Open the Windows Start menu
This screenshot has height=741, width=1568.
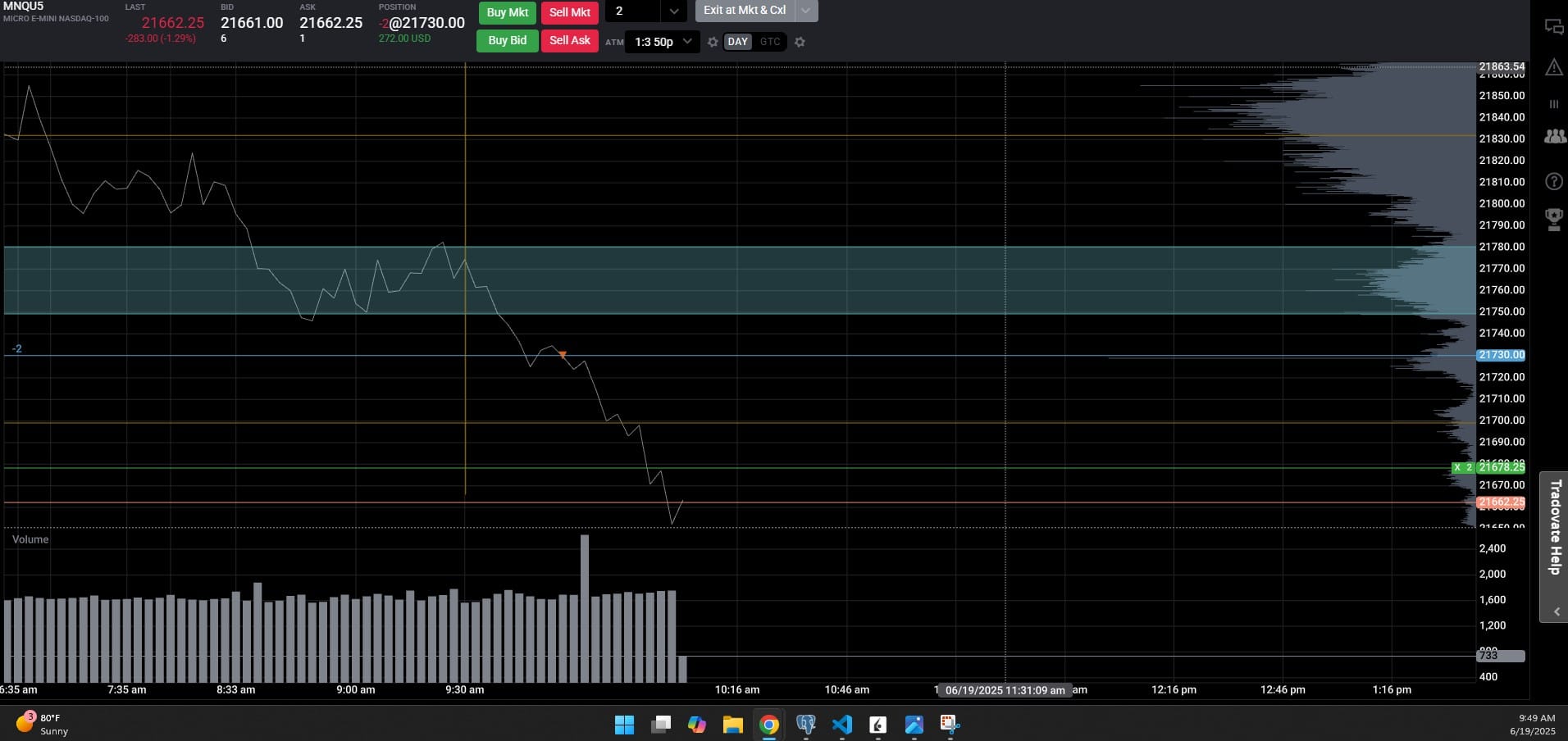[624, 725]
